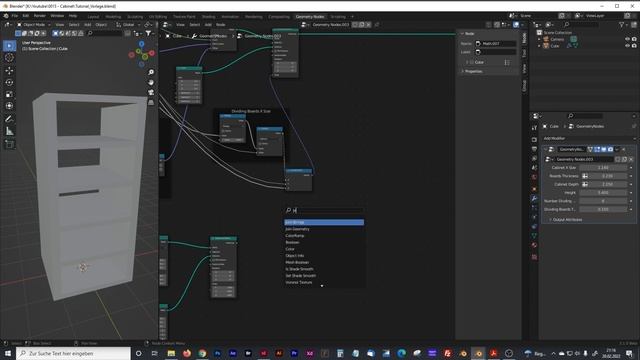Collapse the GeometryNodes modifier panel arrow

[545, 149]
